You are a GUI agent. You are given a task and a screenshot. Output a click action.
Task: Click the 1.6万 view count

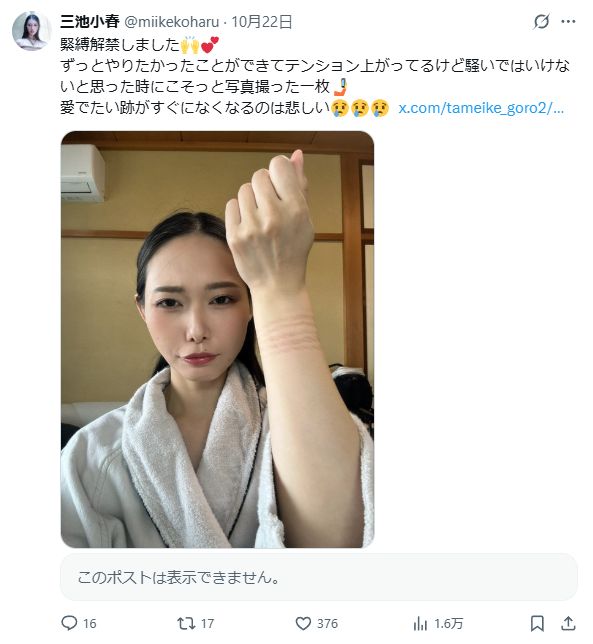coord(448,623)
